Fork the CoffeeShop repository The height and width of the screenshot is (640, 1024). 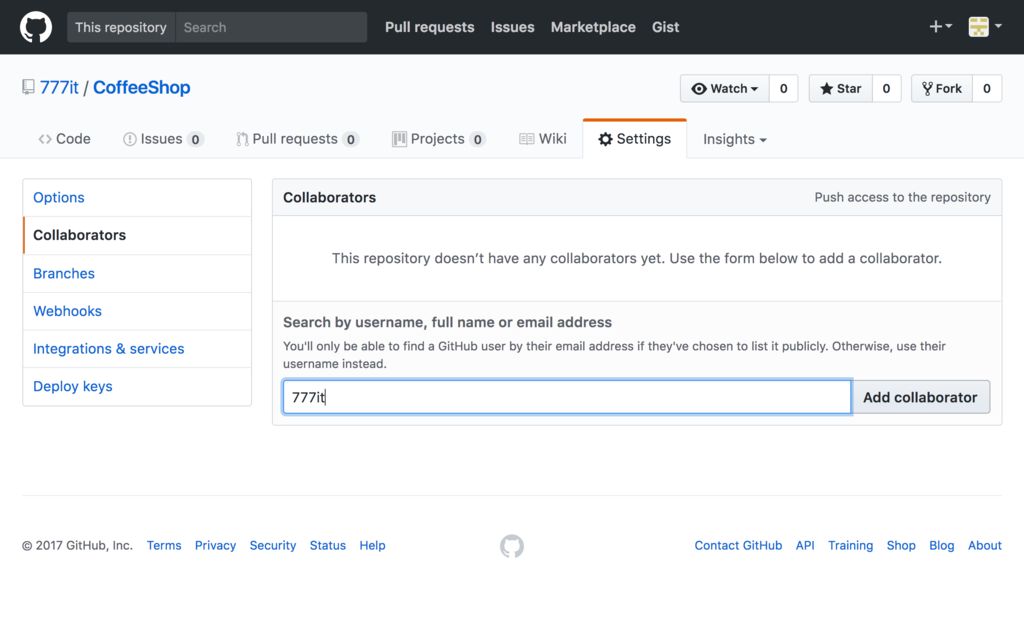tap(942, 89)
